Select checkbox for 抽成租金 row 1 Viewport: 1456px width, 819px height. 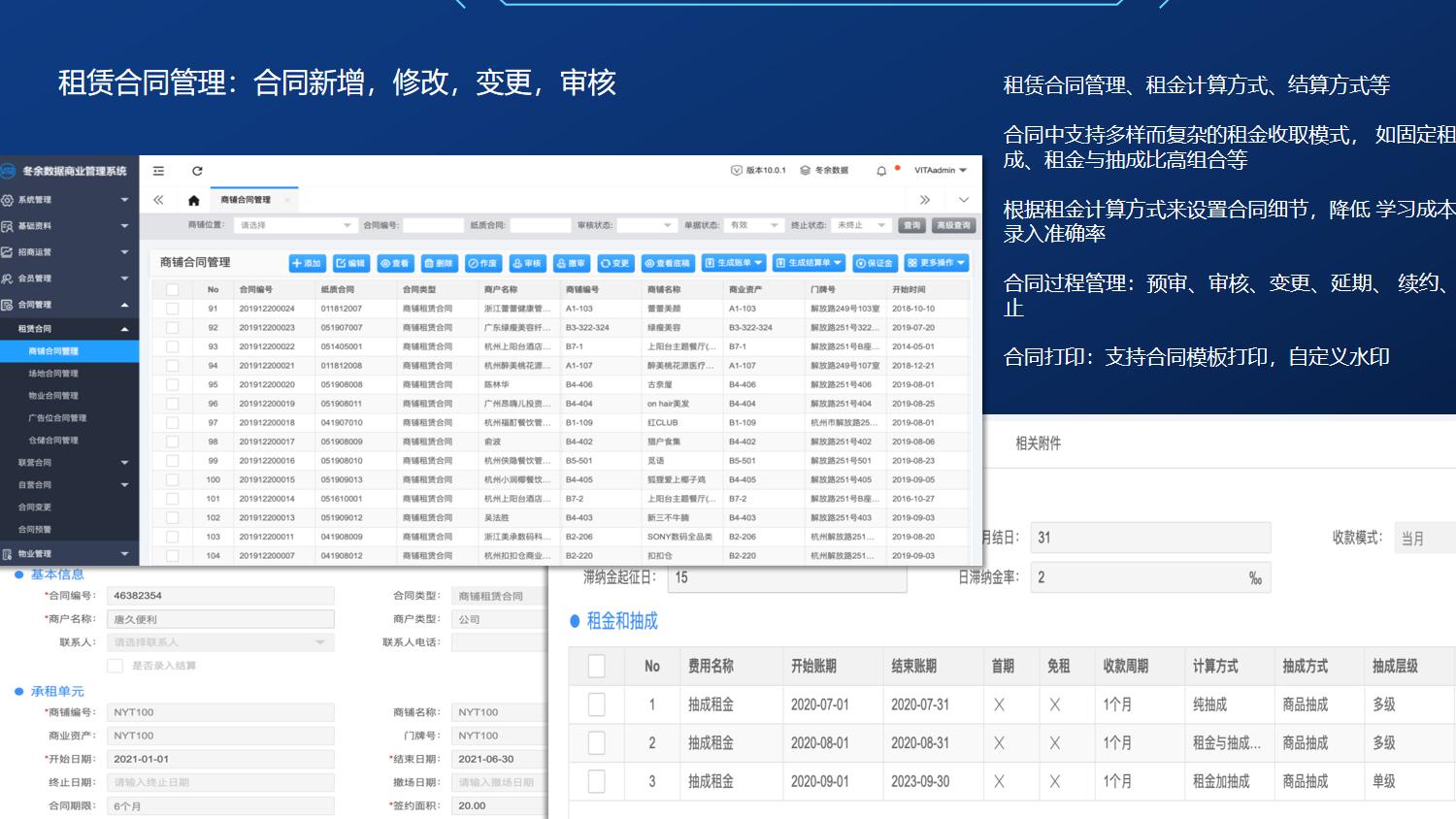tap(596, 704)
